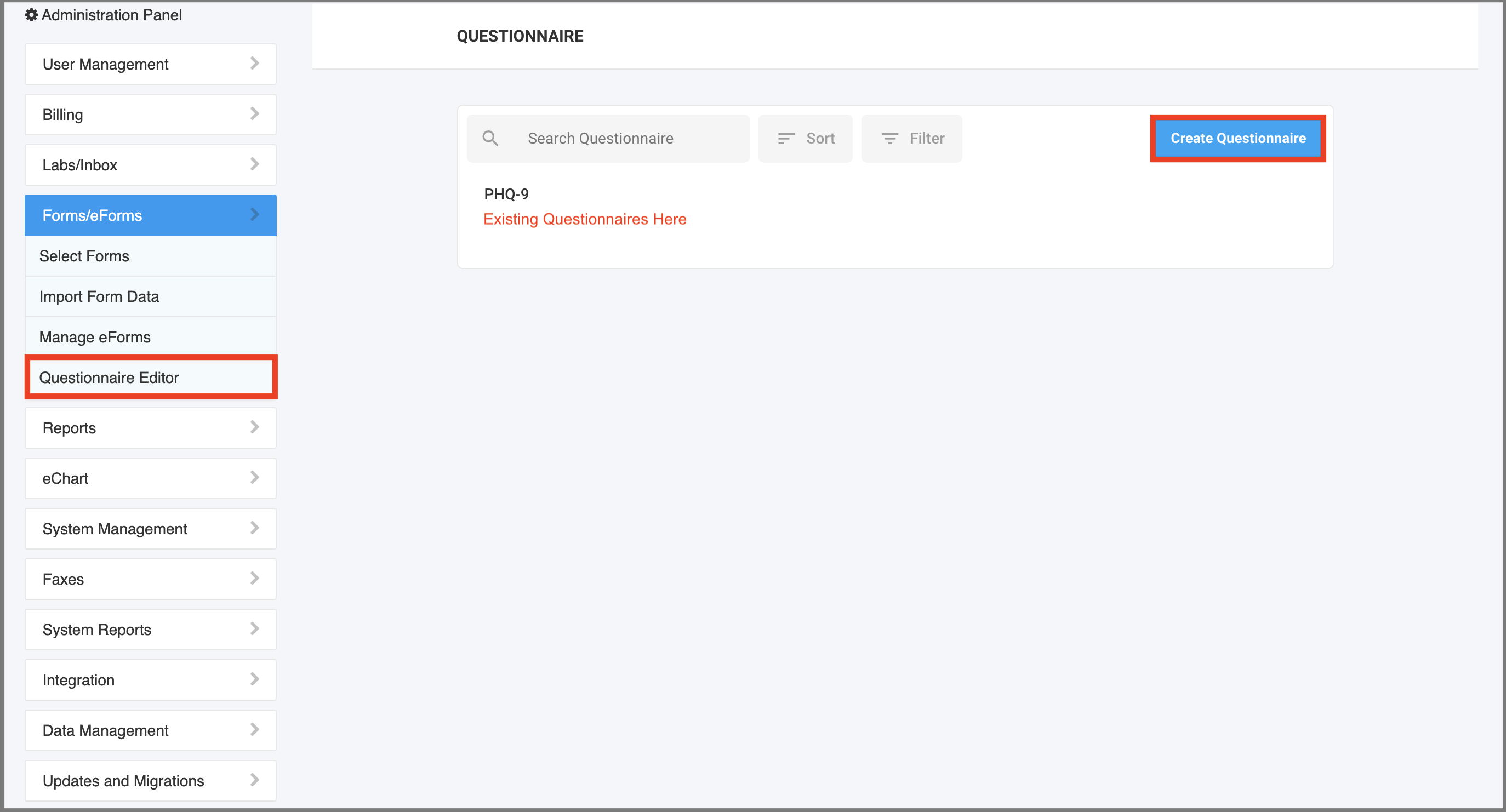This screenshot has height=812, width=1506.
Task: Open Select Forms submenu item
Action: [x=150, y=256]
